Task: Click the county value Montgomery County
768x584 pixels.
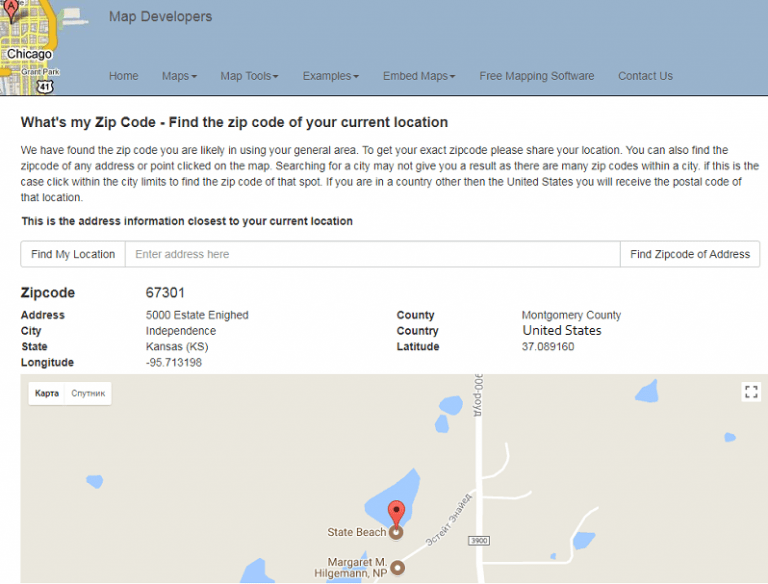Action: 571,315
